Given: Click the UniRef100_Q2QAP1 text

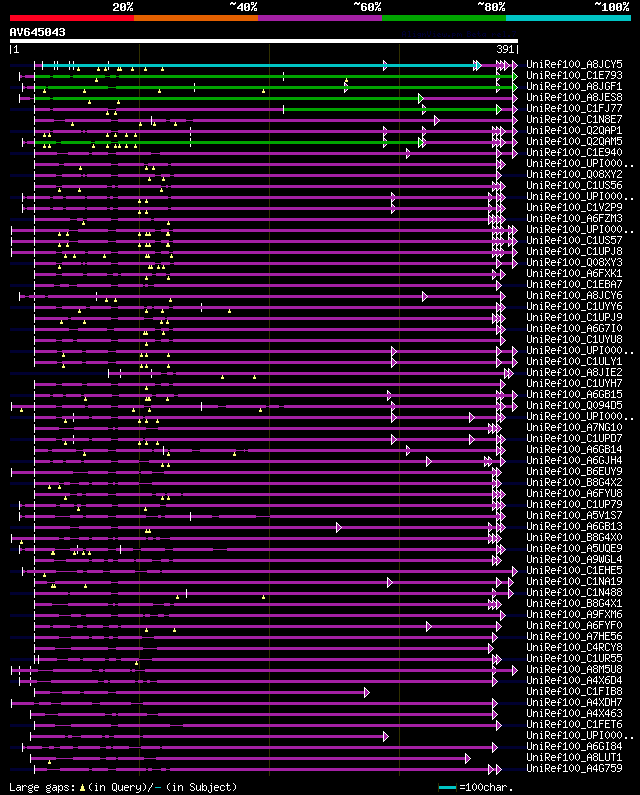Looking at the screenshot, I should (574, 130).
